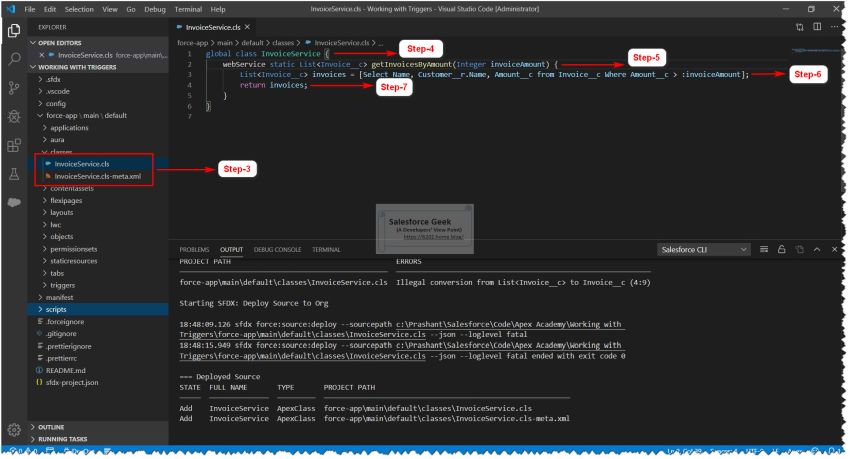Screen dimensions: 850x459
Task: Expand the staticresources folder
Action: tap(73, 261)
